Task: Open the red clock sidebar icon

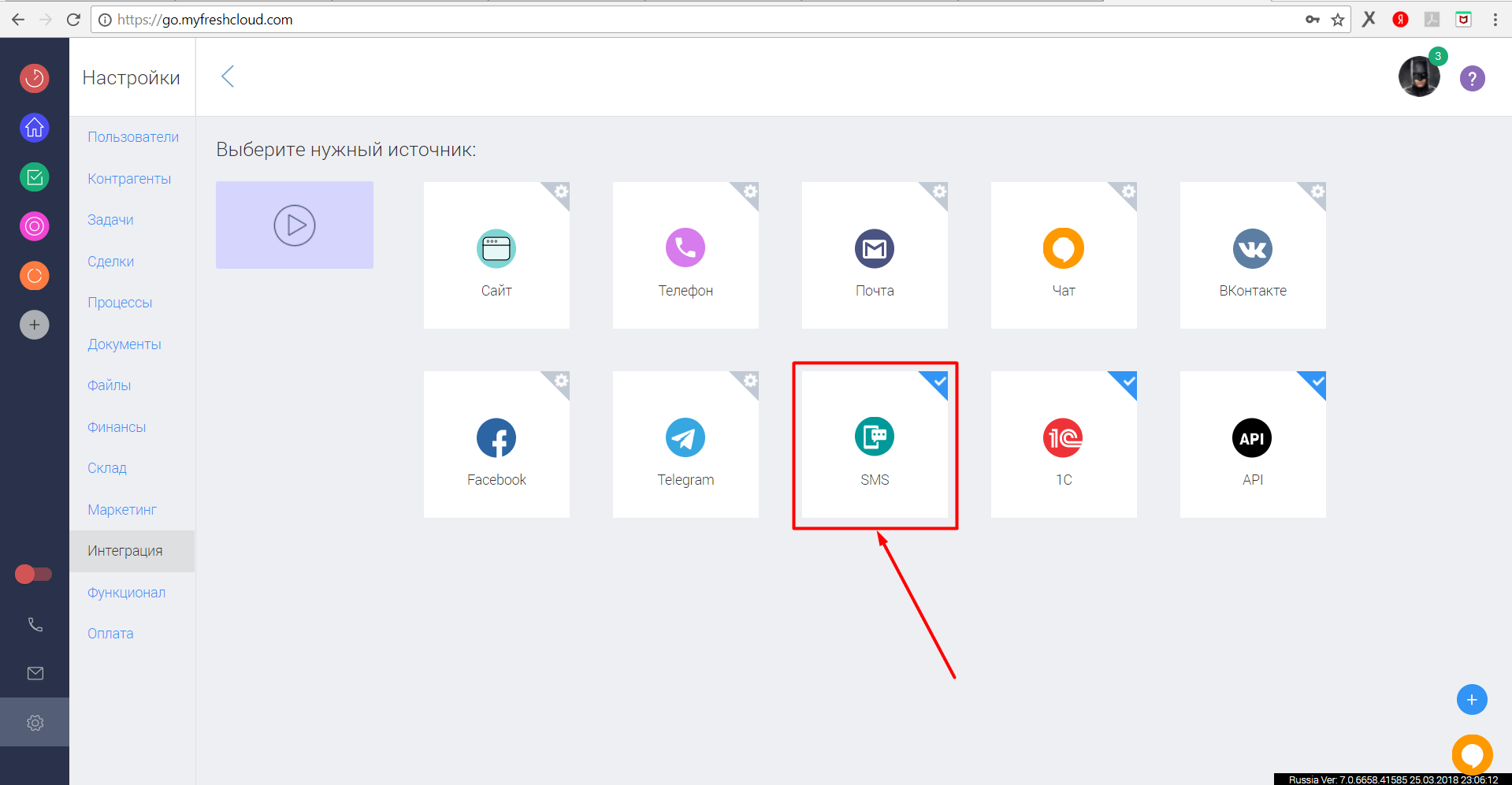Action: (x=35, y=78)
